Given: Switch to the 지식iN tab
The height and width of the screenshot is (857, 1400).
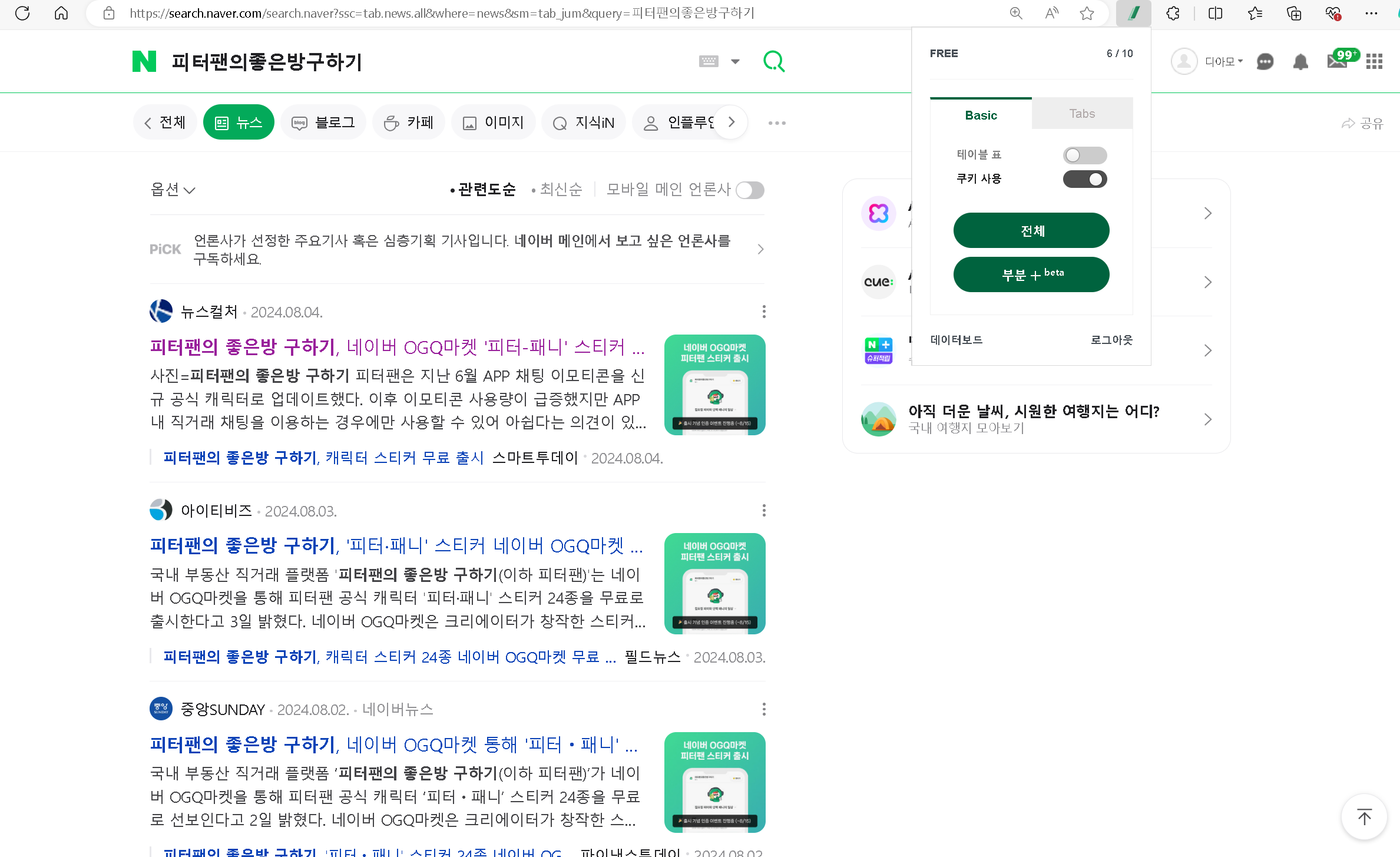Looking at the screenshot, I should point(584,123).
